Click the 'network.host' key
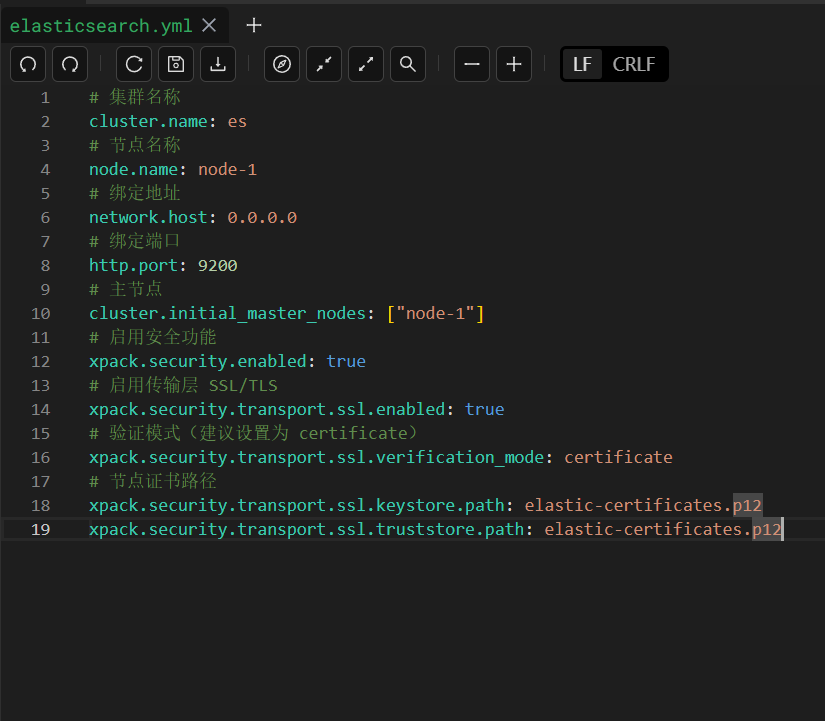 [x=148, y=217]
